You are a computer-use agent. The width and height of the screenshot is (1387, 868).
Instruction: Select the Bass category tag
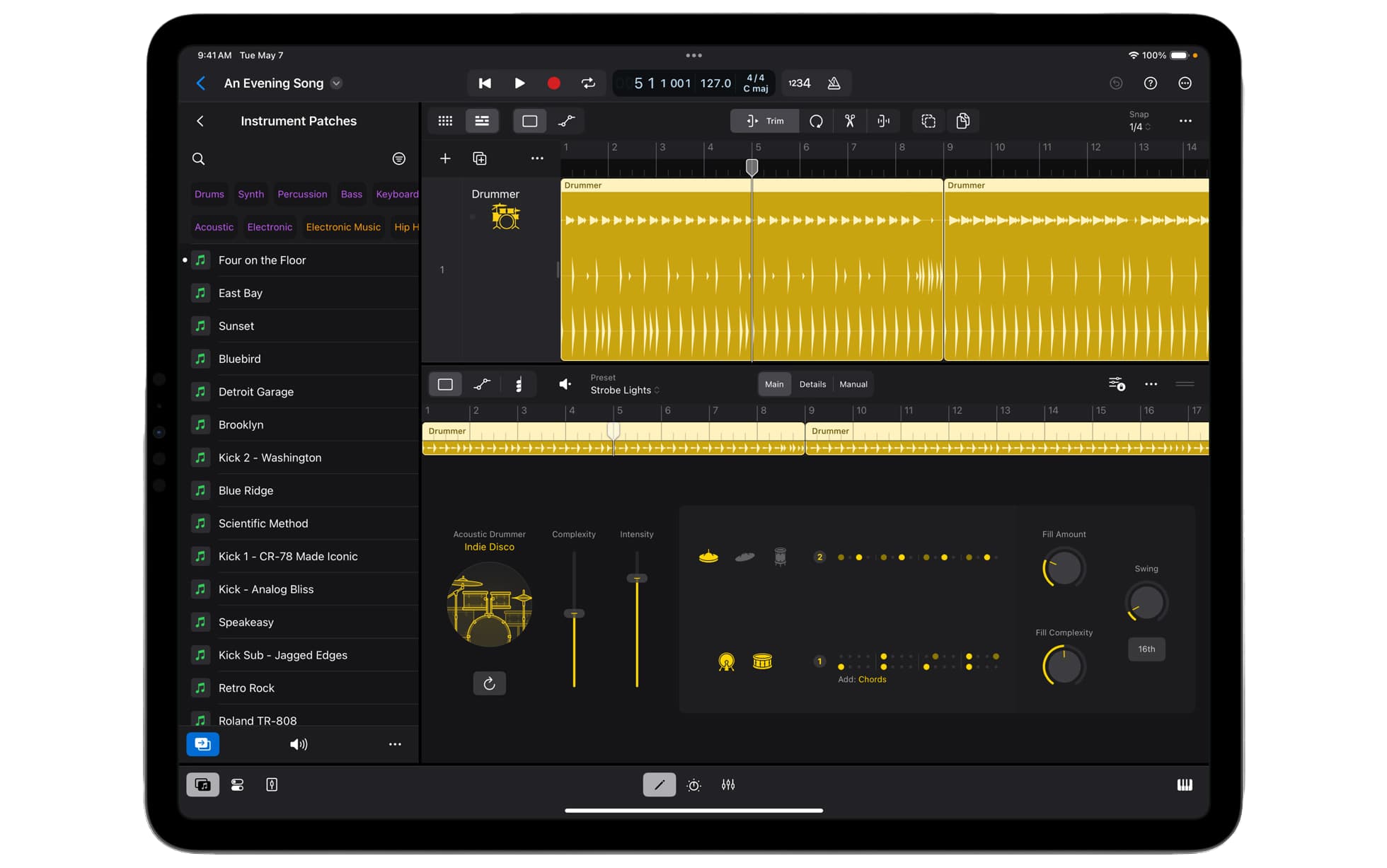[351, 194]
